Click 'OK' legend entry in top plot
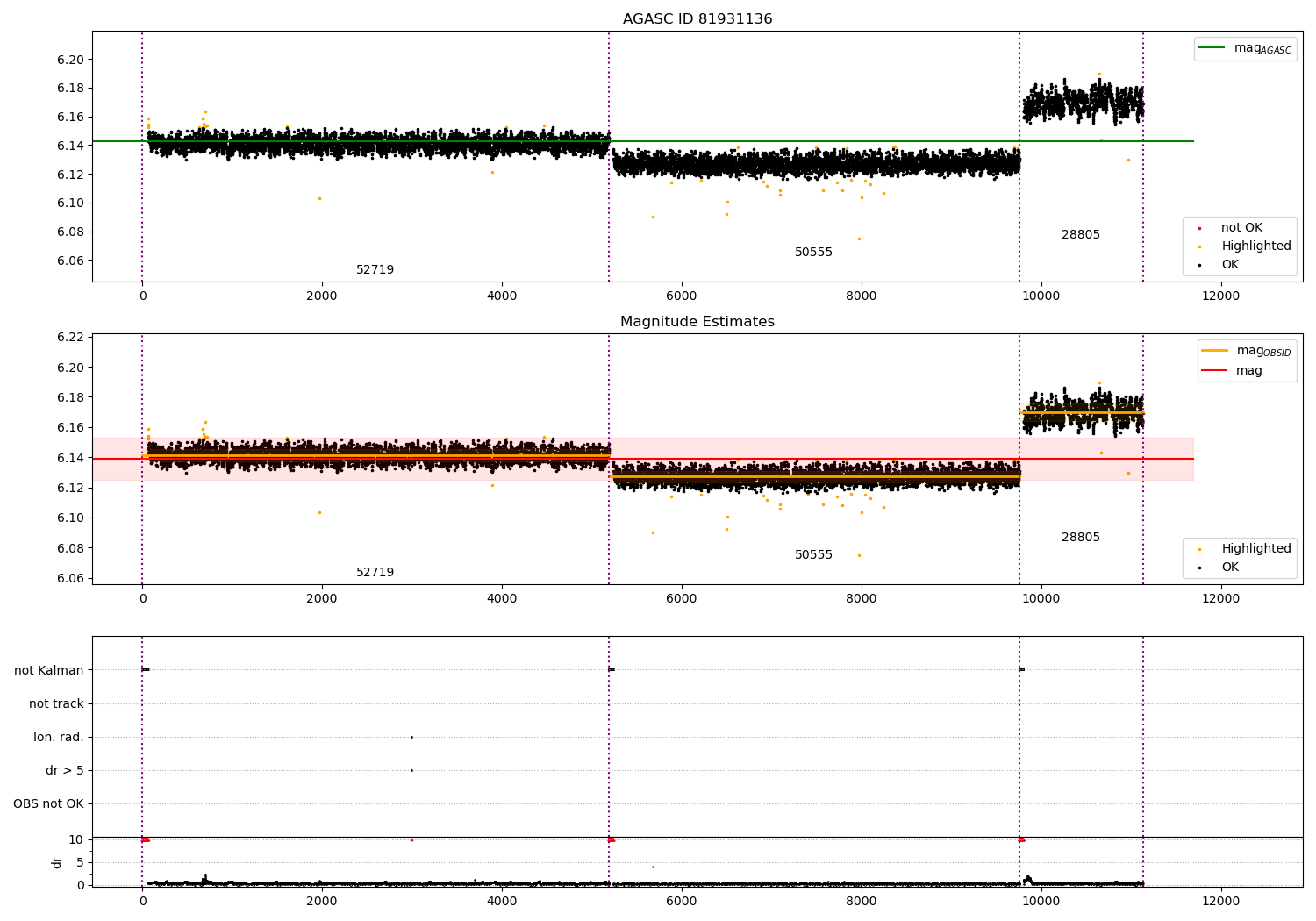Screen dimensions: 1316x921 click(x=1230, y=265)
